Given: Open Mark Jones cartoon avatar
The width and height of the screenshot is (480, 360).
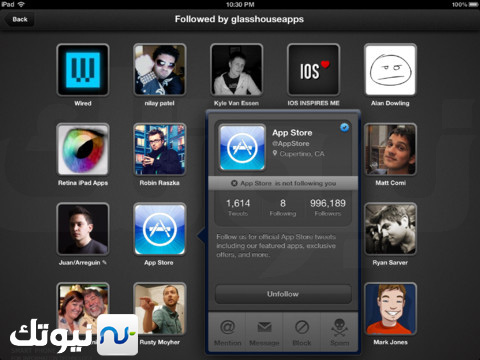Looking at the screenshot, I should [x=390, y=309].
